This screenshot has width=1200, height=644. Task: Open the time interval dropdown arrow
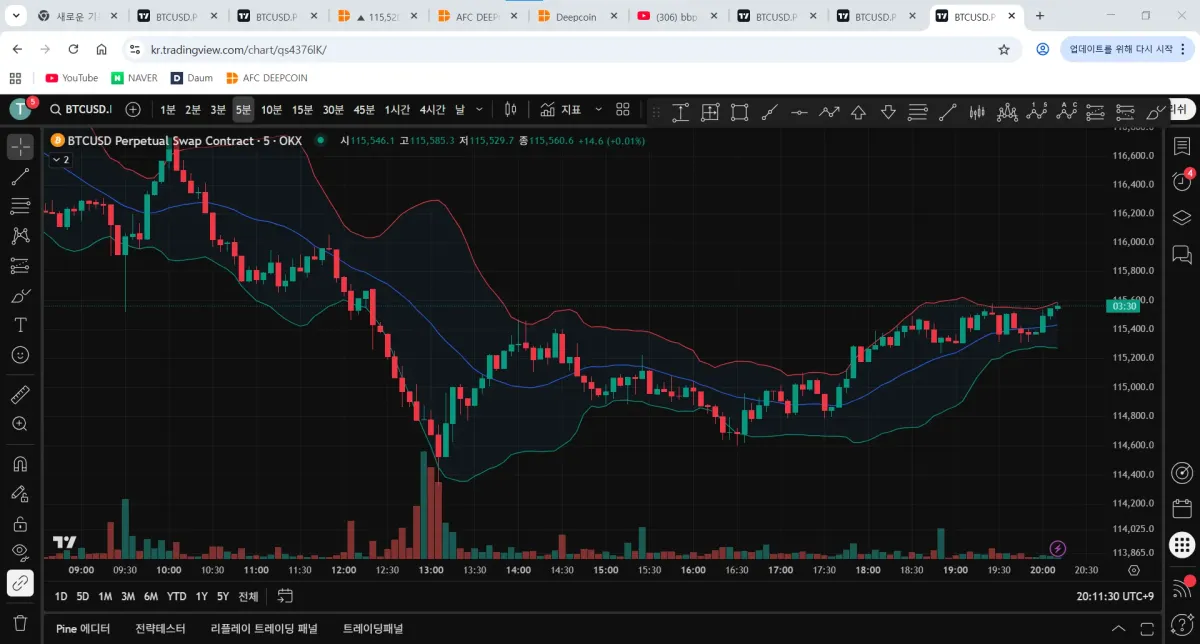[x=480, y=109]
